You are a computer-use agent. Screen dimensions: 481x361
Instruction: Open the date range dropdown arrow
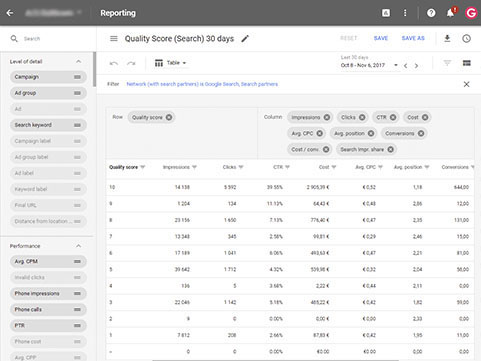tap(396, 65)
